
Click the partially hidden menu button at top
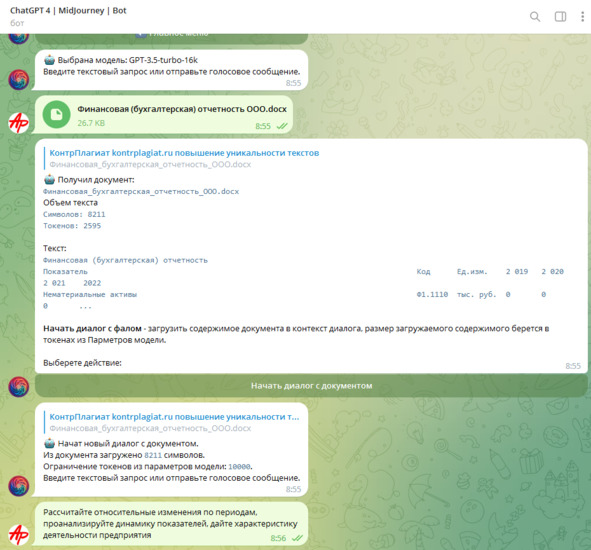pyautogui.click(x=171, y=38)
